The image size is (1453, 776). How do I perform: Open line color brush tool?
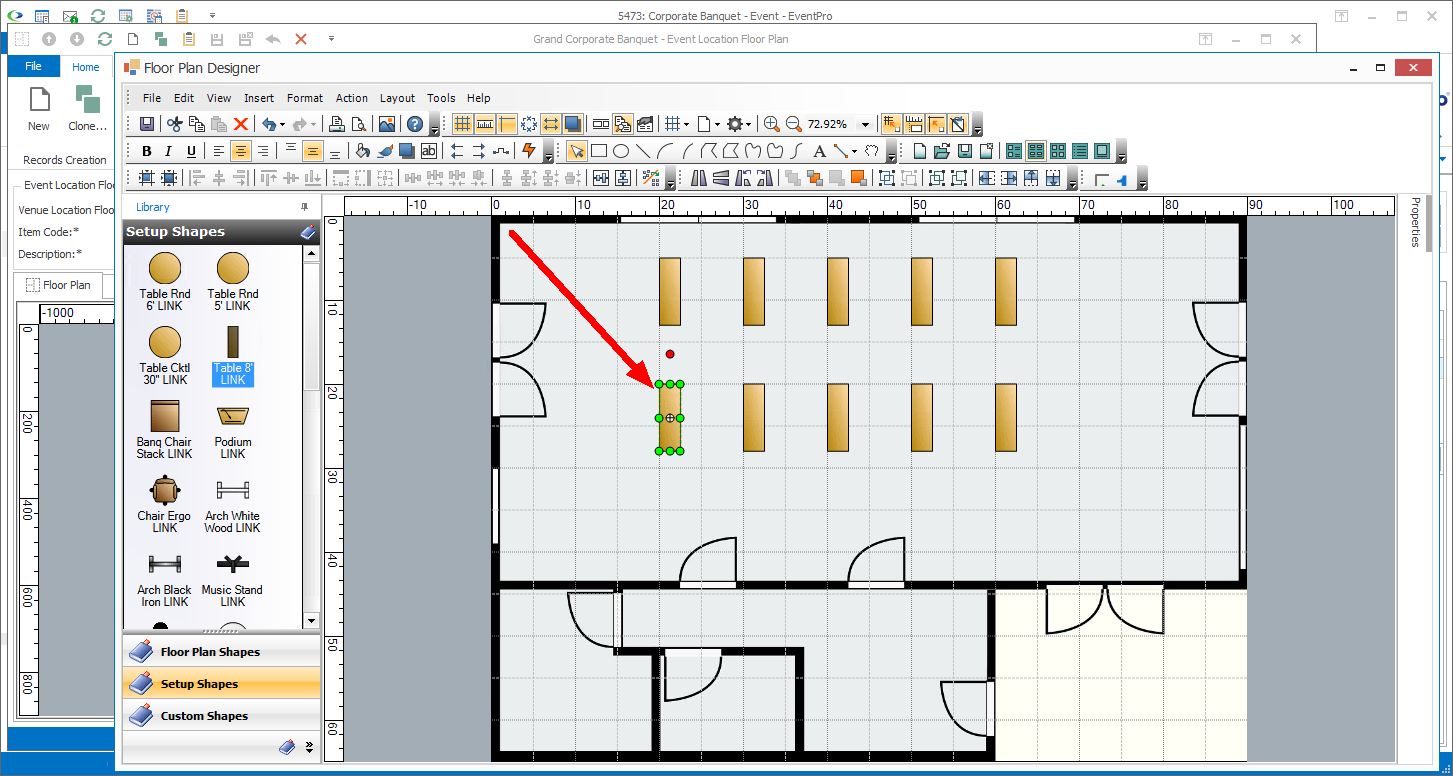[x=385, y=151]
